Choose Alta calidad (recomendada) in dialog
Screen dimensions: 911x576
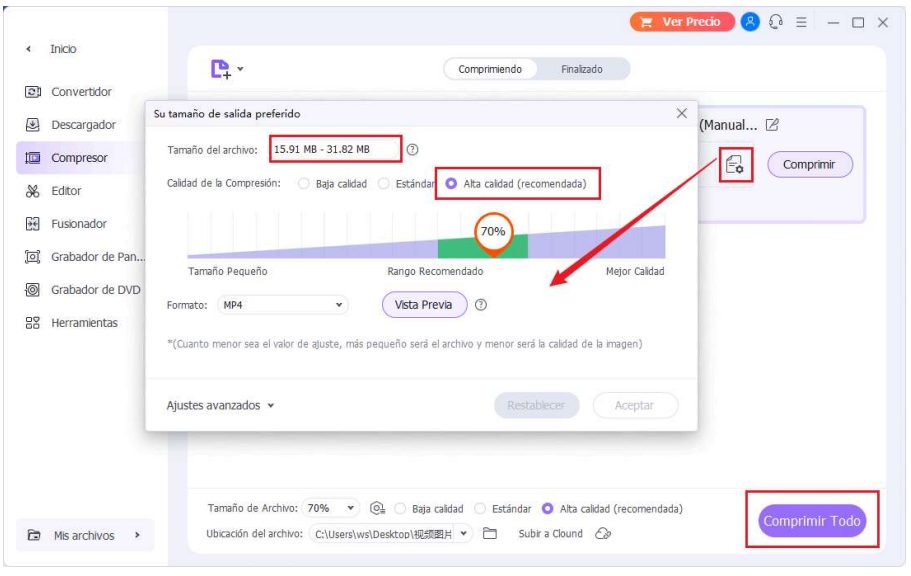[x=452, y=184]
